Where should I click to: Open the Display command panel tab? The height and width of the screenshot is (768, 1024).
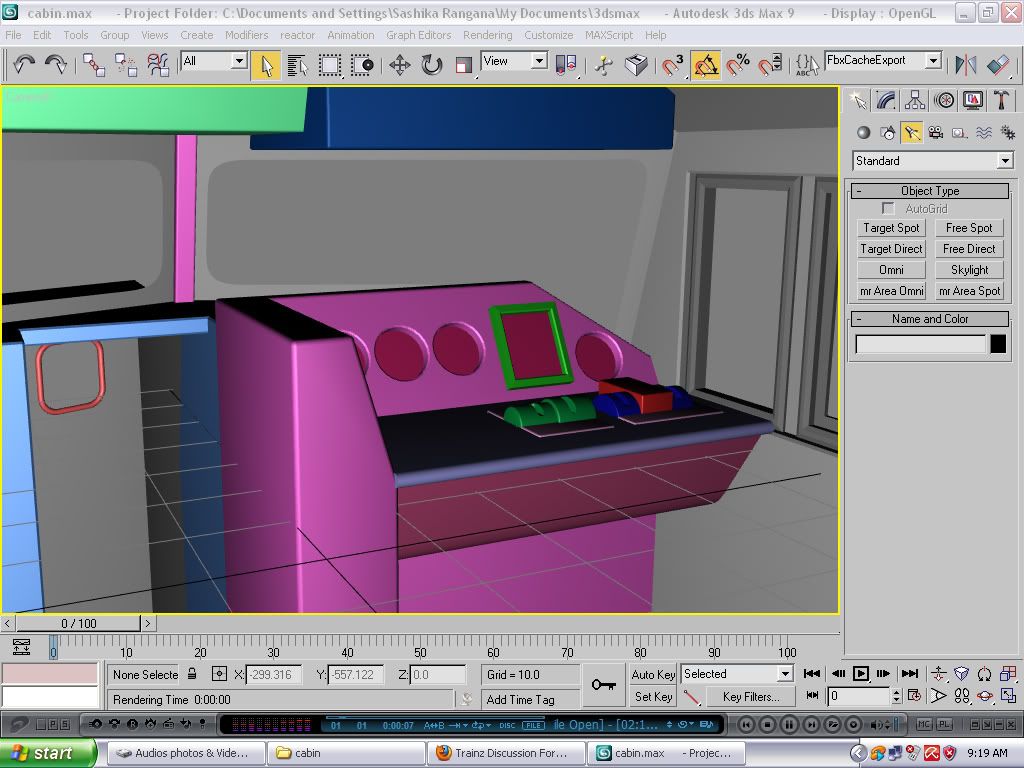tap(973, 100)
